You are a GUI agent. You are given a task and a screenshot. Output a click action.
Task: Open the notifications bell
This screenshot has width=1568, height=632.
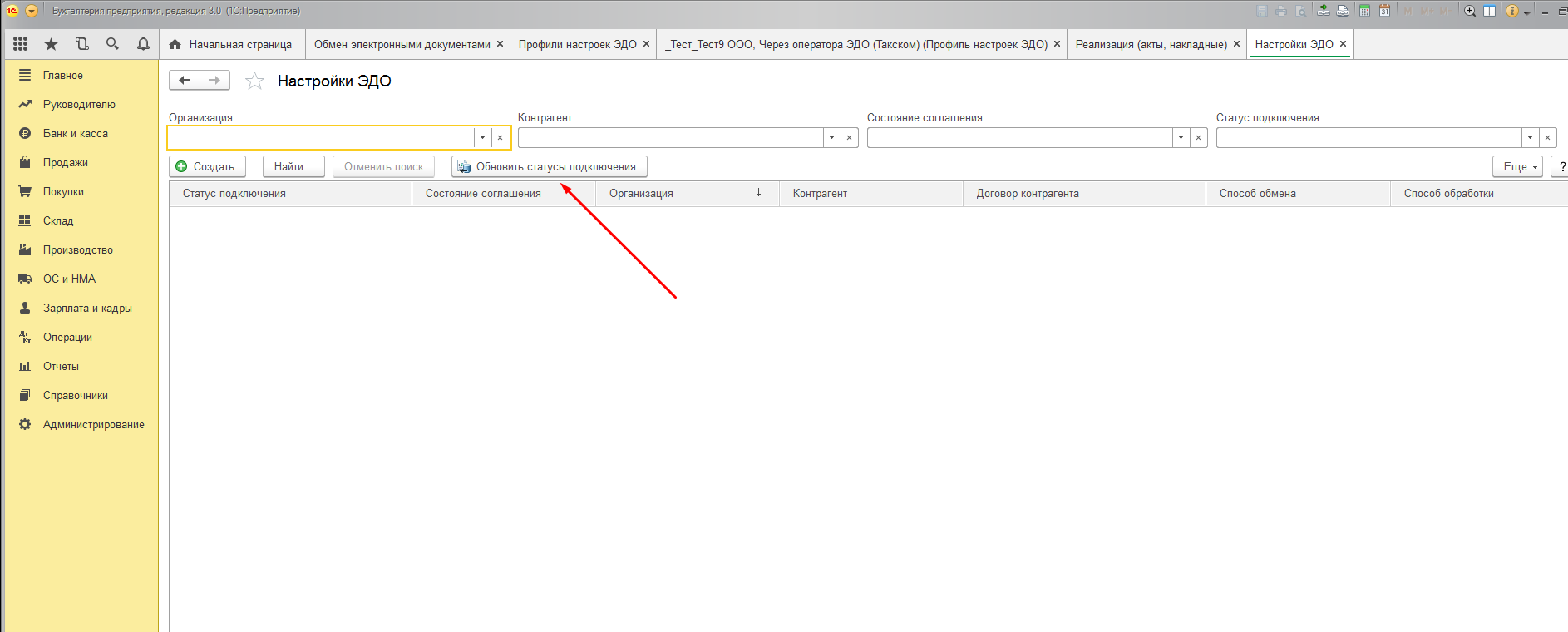click(x=143, y=44)
